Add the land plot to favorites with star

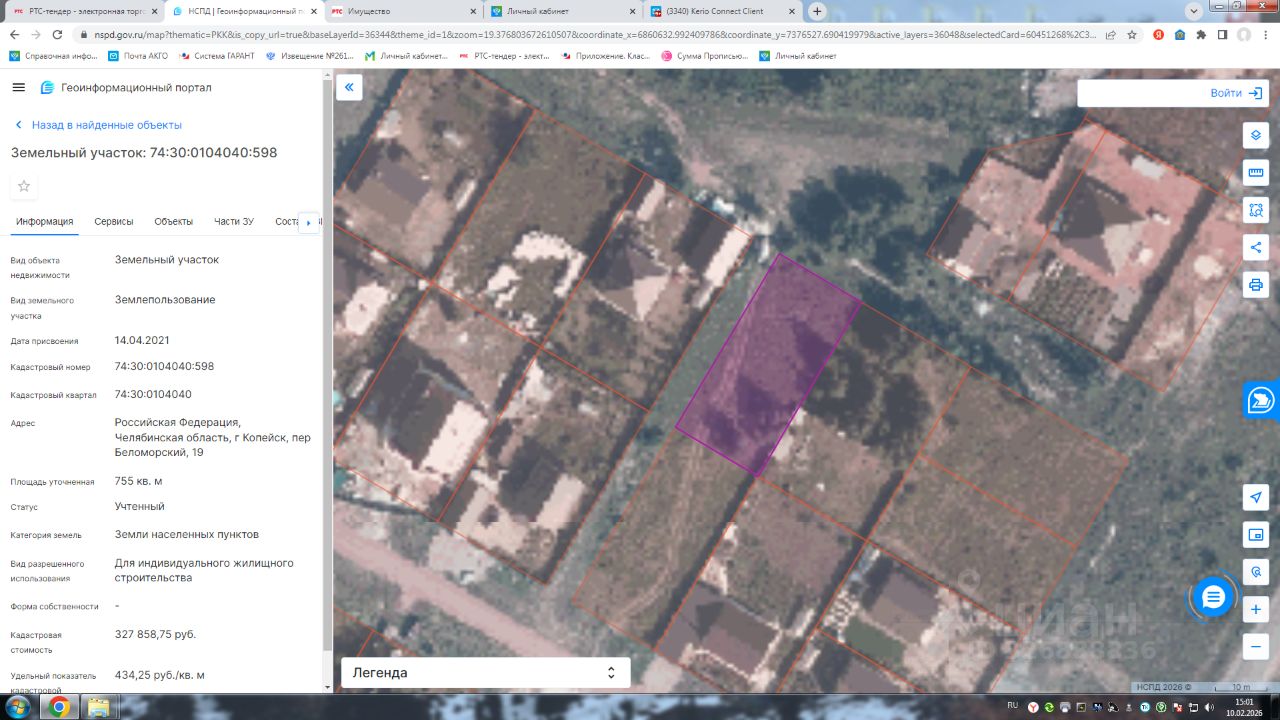[24, 186]
